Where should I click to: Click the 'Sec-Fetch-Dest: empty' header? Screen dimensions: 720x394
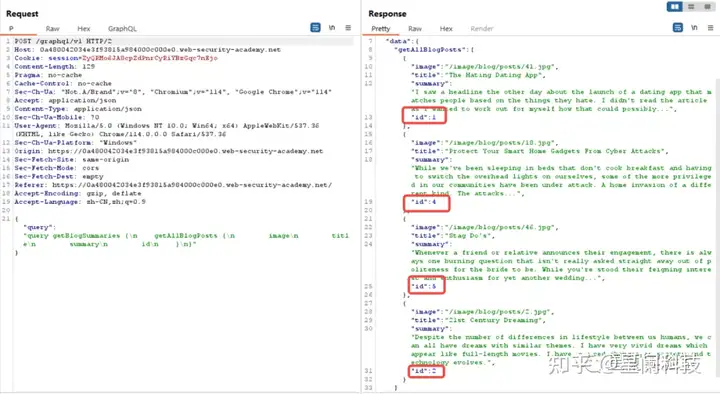59,176
